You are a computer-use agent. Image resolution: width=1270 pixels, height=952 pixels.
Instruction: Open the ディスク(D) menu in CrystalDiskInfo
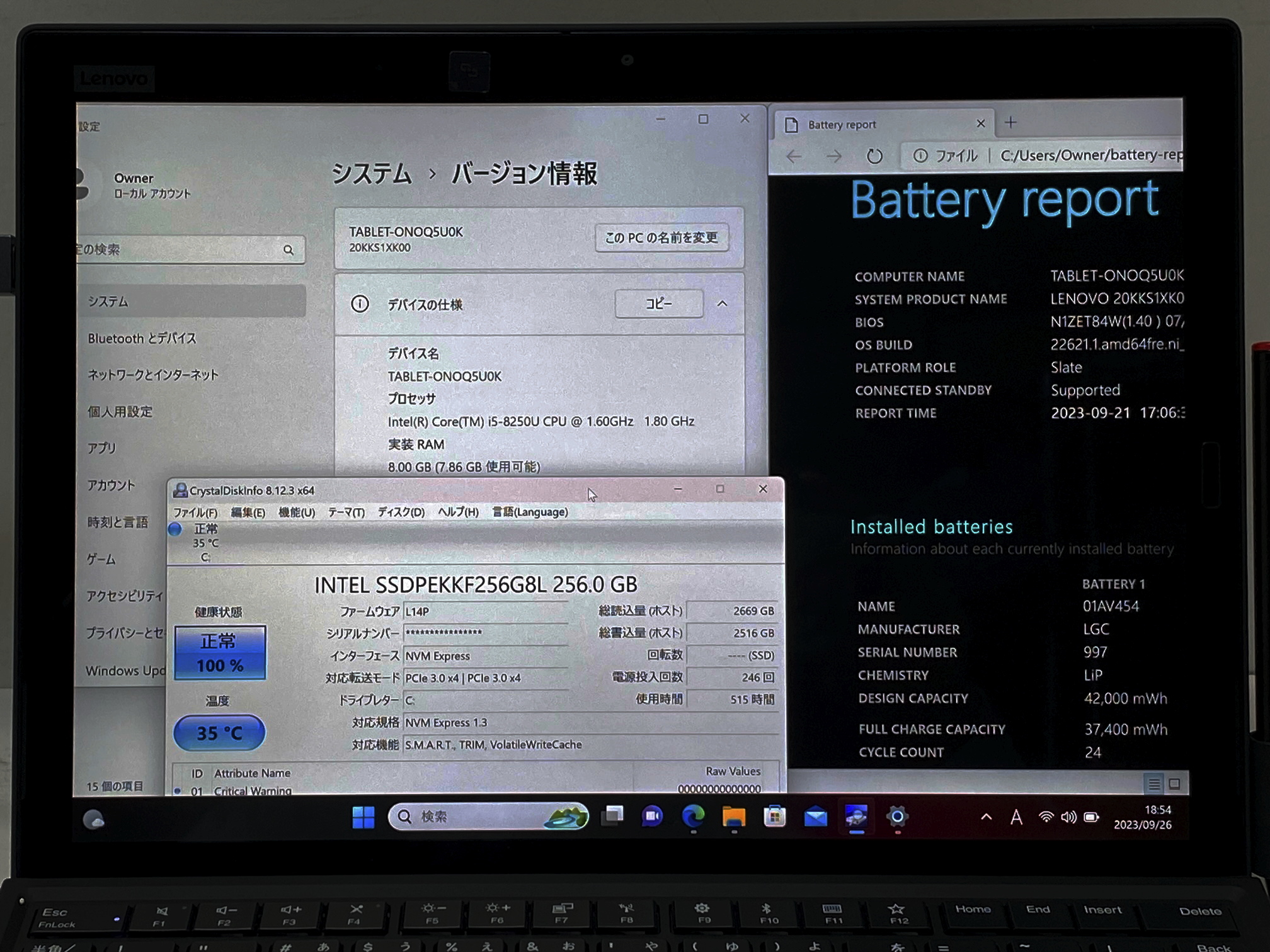pos(401,513)
